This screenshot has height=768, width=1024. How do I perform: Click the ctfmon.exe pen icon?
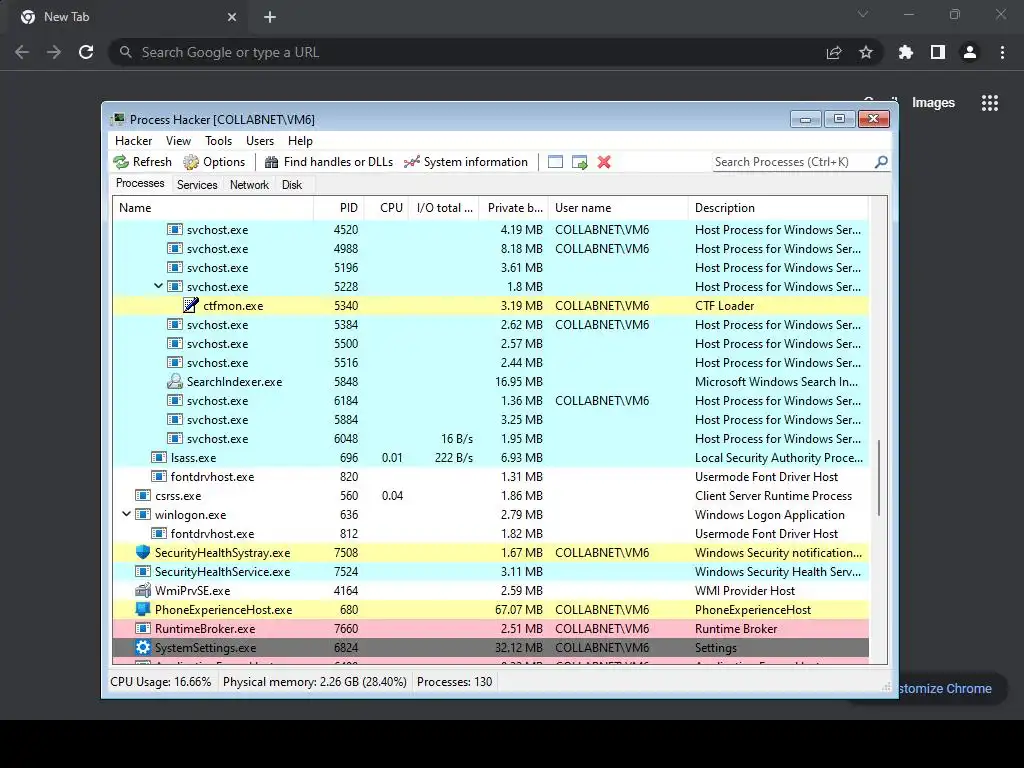tap(191, 305)
